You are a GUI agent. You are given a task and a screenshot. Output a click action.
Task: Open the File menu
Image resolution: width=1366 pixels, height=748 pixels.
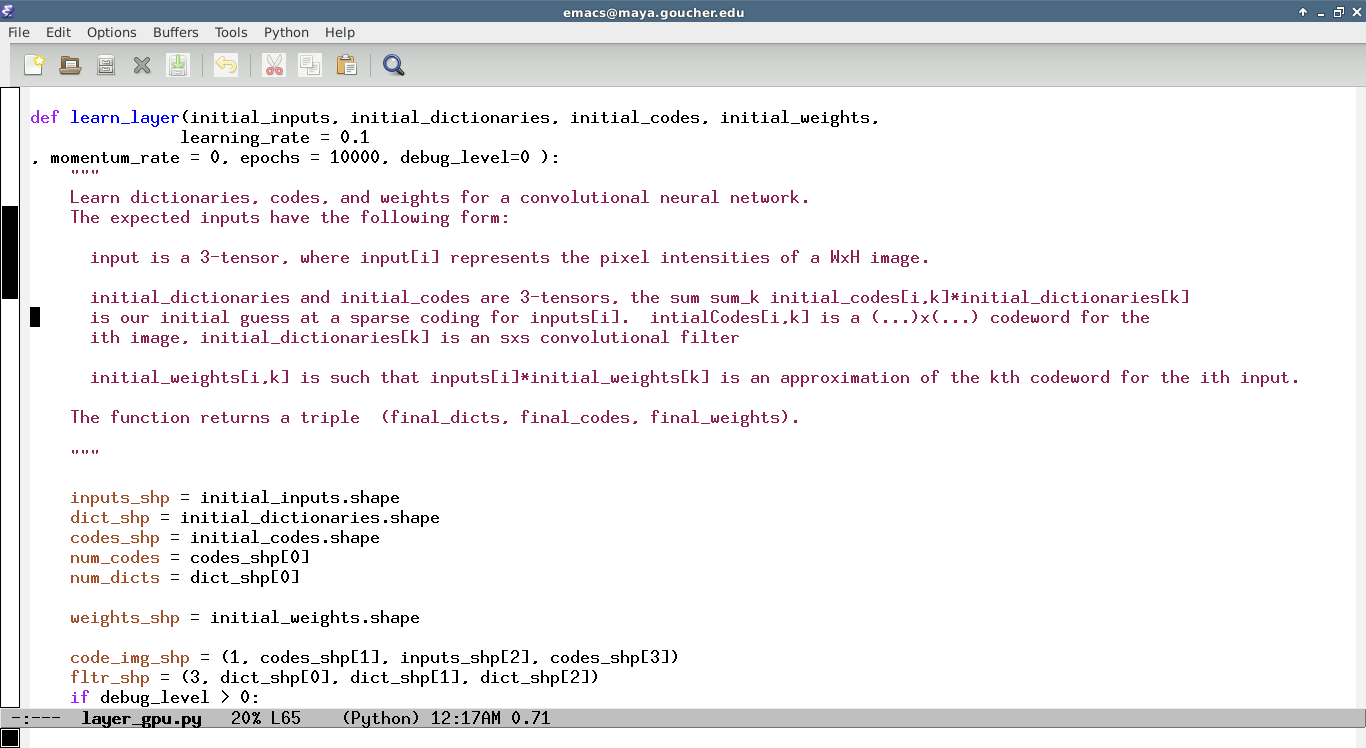[x=19, y=32]
